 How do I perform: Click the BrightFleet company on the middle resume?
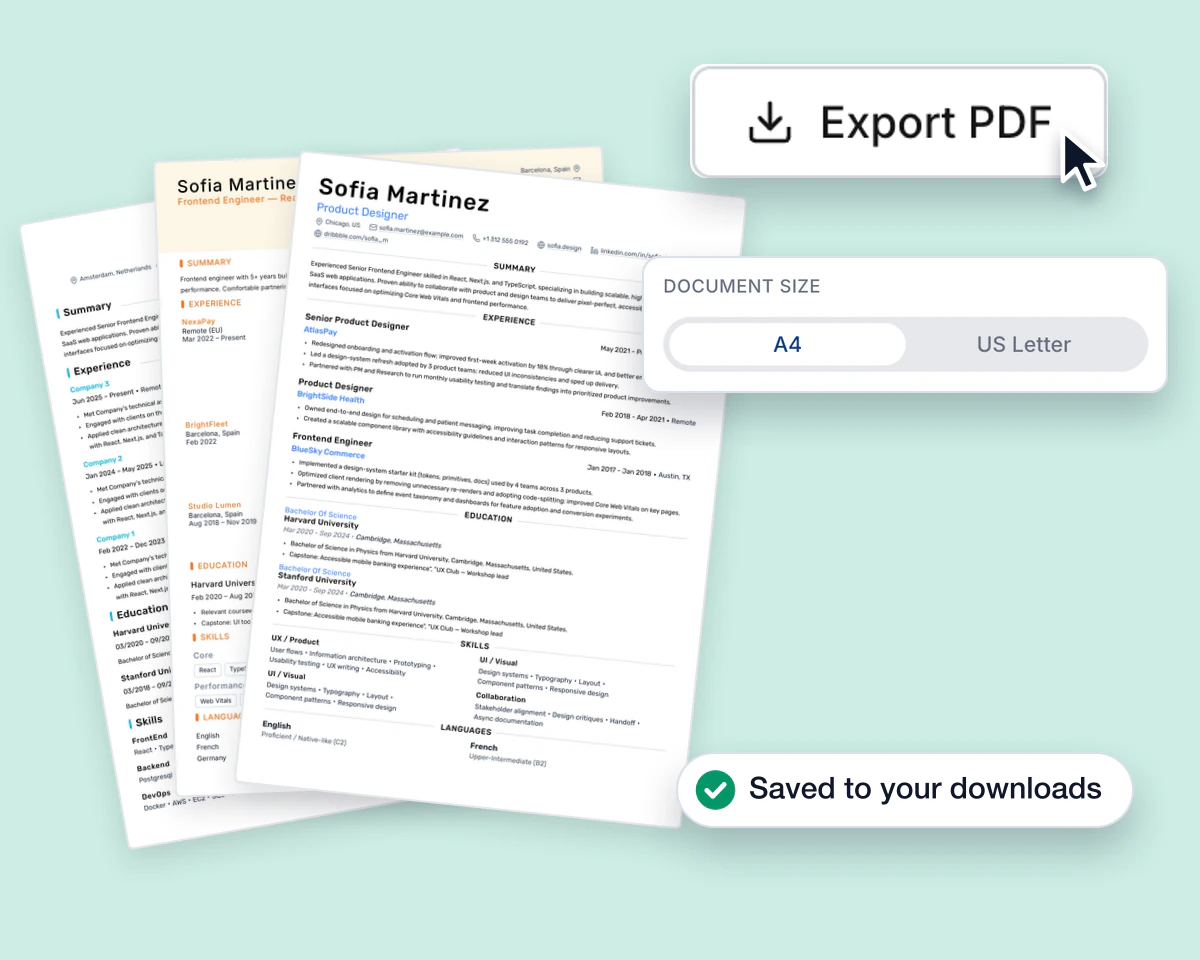point(206,424)
